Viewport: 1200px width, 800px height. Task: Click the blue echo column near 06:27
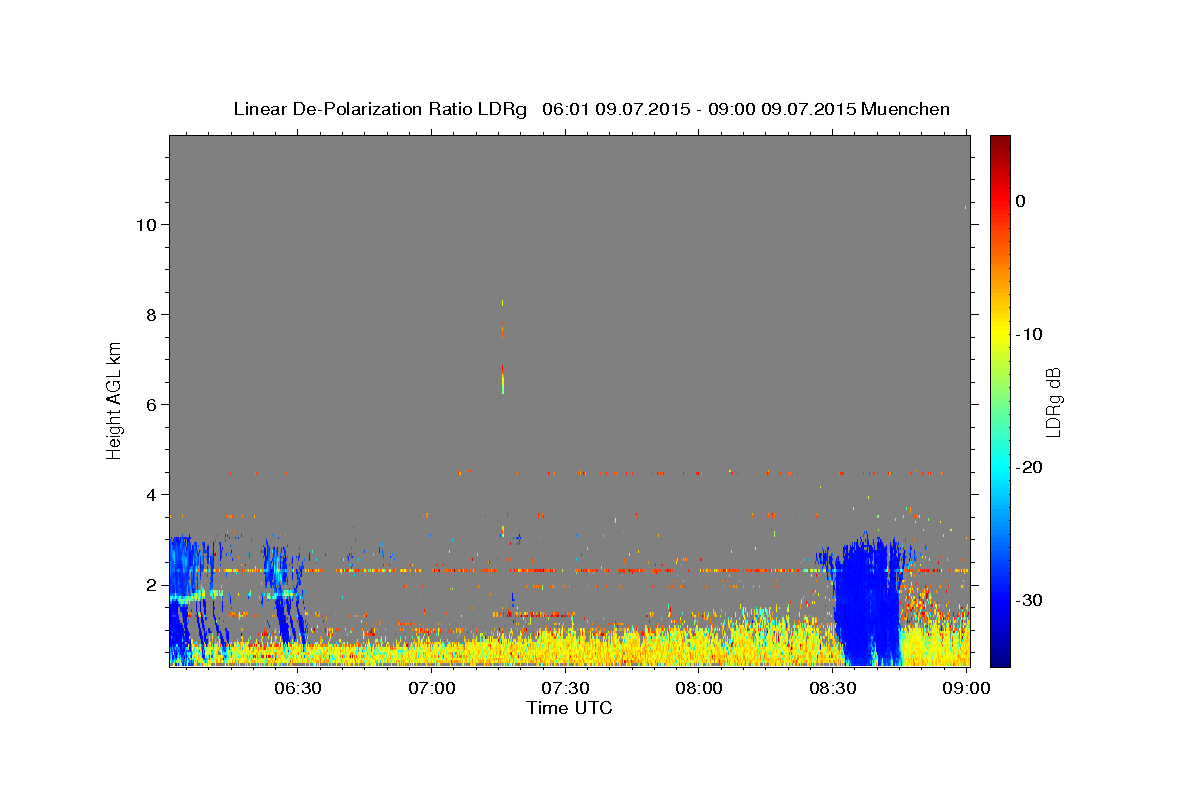coord(284,594)
